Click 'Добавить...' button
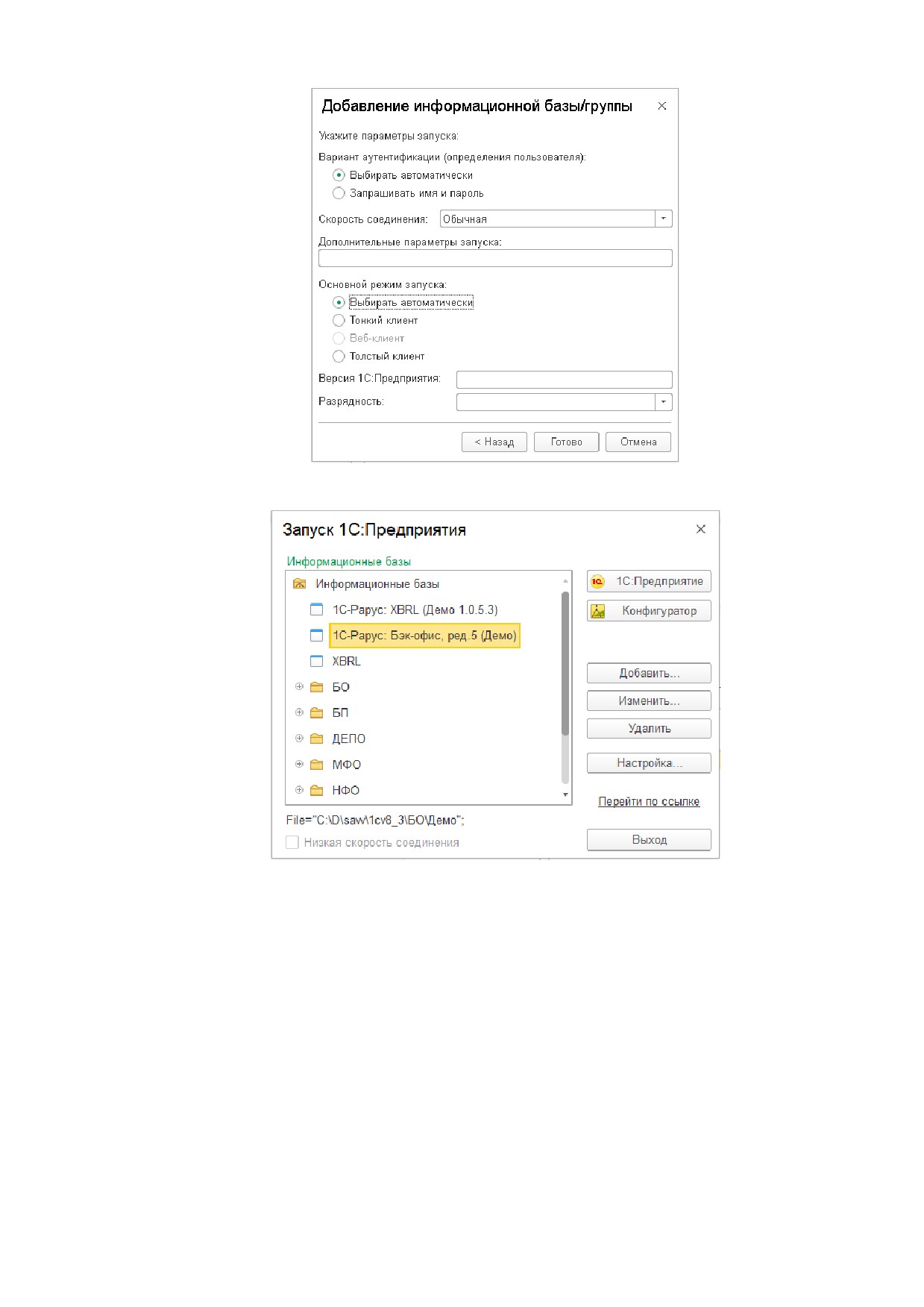 coord(649,673)
